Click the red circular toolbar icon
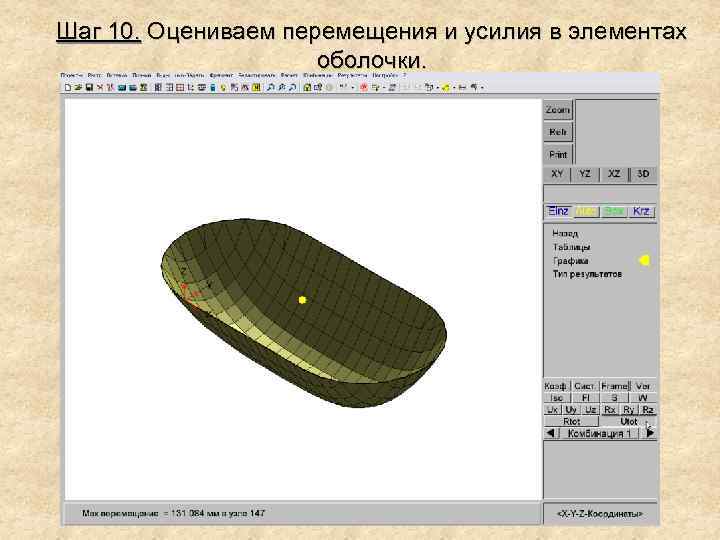Screen dimensions: 720x540 point(364,87)
